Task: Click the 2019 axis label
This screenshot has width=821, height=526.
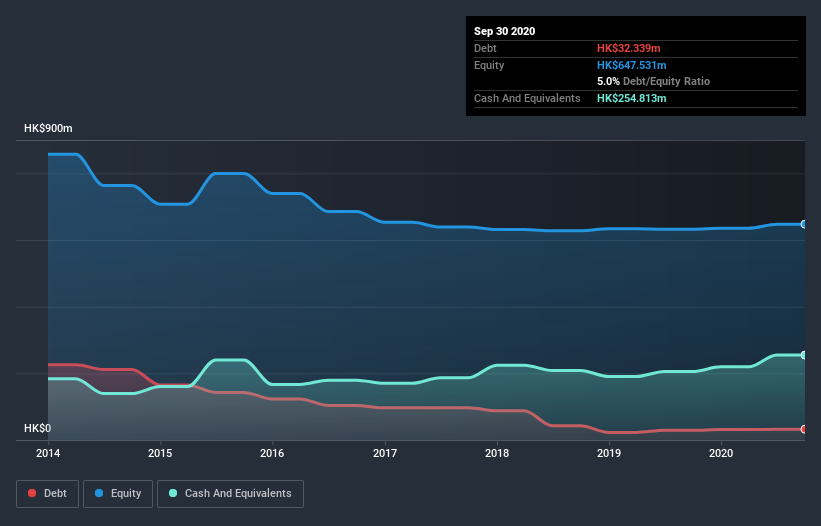Action: click(609, 453)
